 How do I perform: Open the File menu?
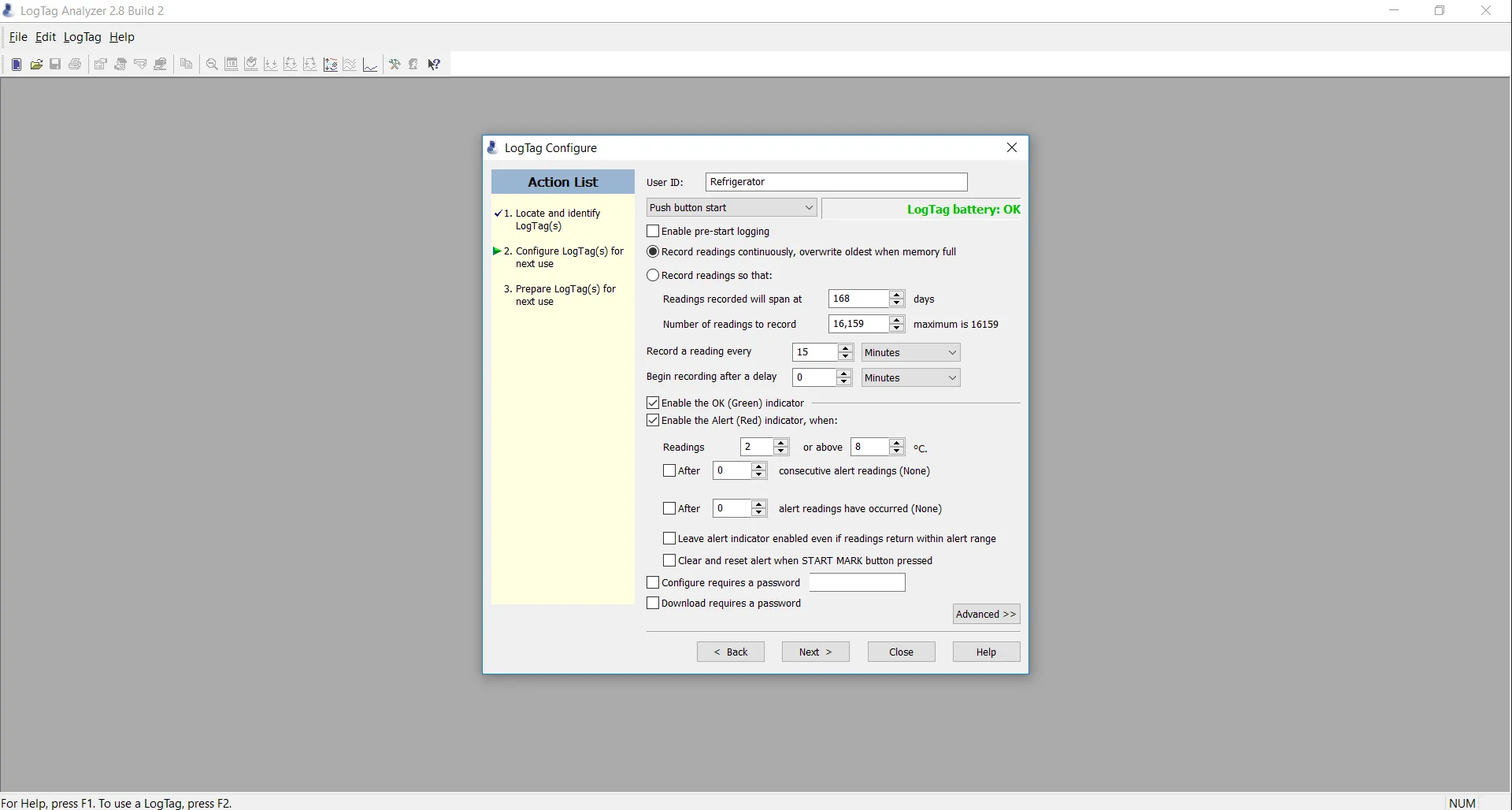tap(18, 37)
